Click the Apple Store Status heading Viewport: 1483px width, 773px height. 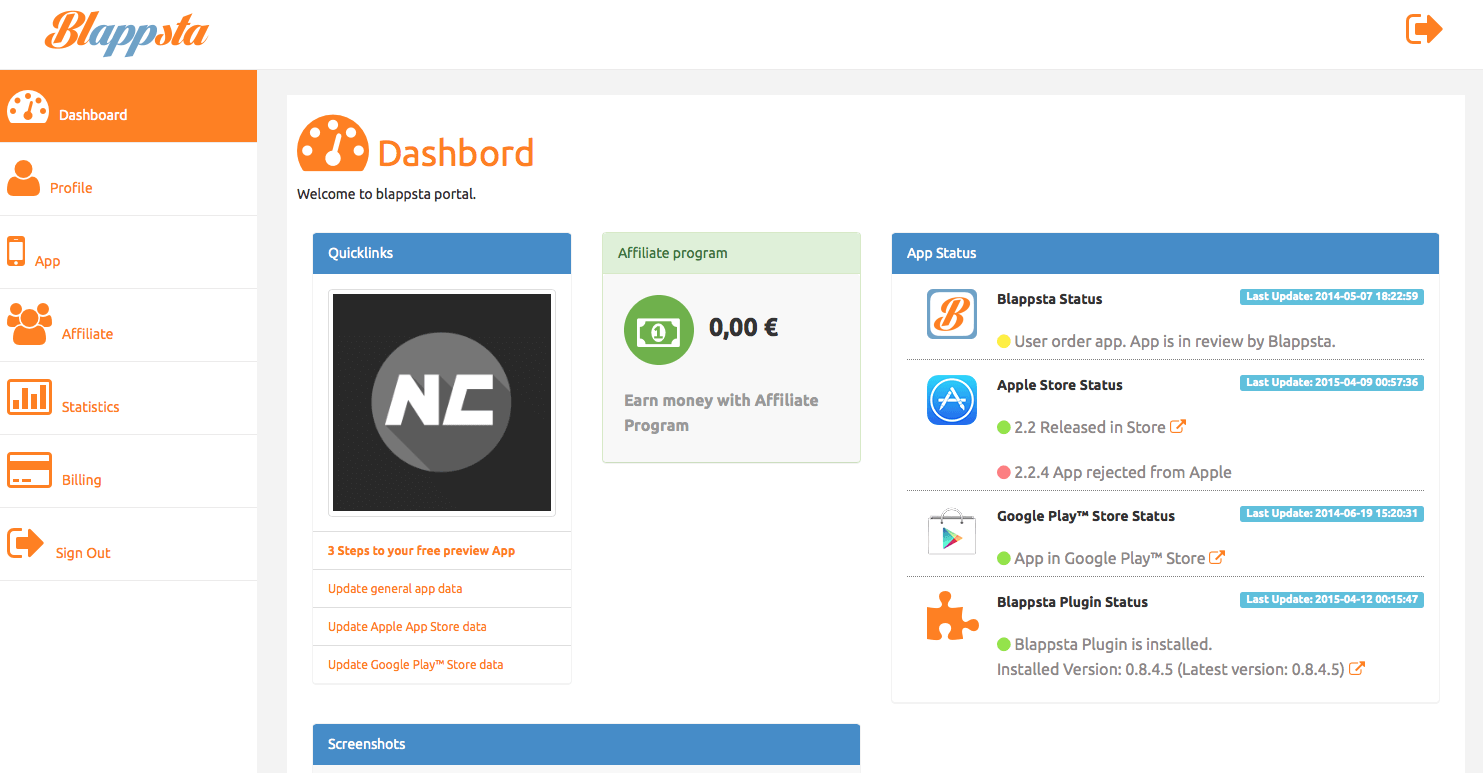tap(1059, 385)
